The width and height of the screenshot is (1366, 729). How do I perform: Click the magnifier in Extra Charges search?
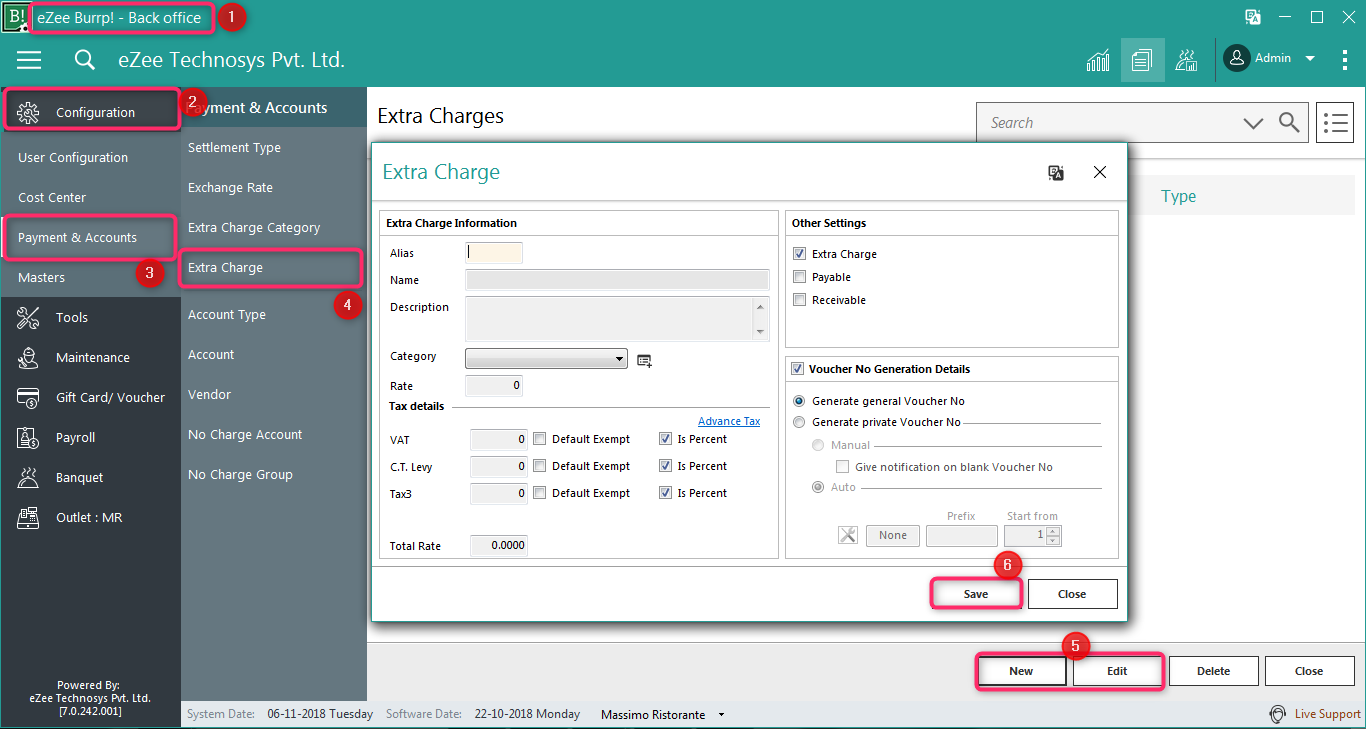1290,123
